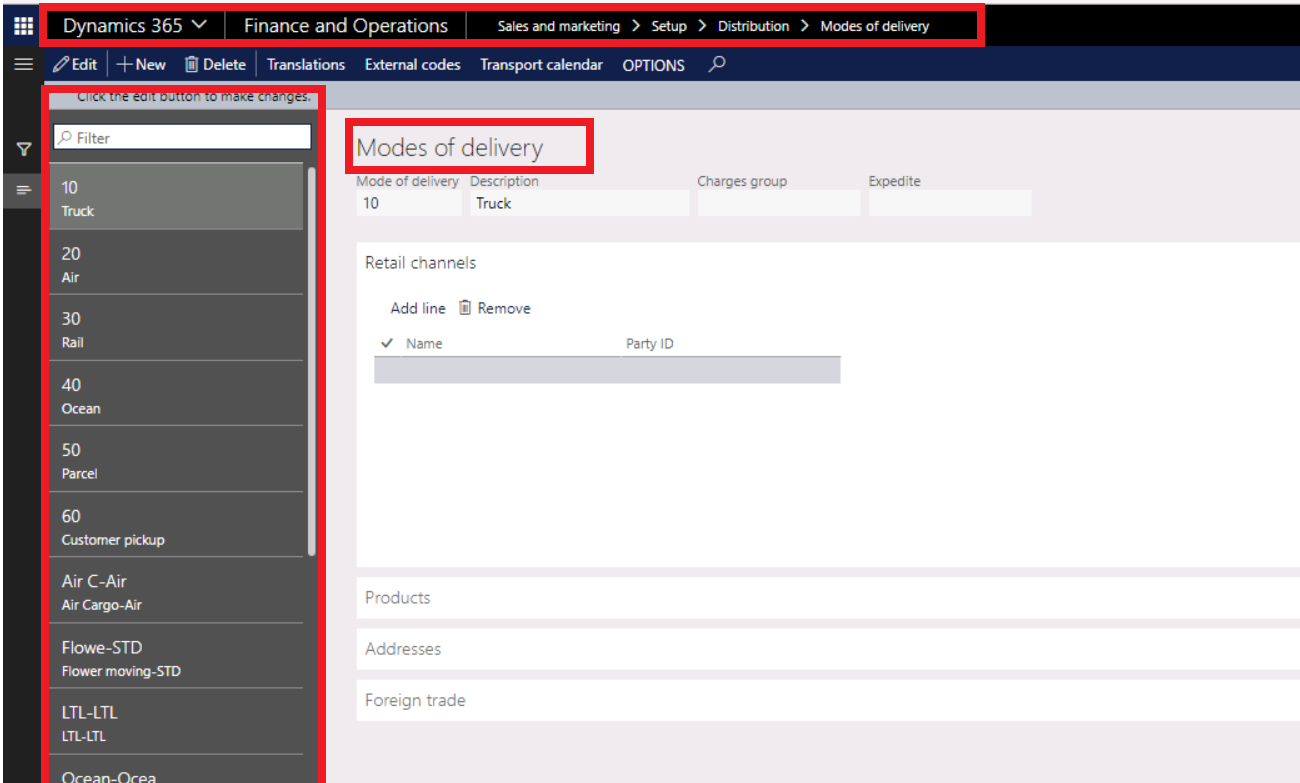Viewport: 1300px width, 783px height.
Task: Click the Mode of delivery field
Action: (x=409, y=203)
